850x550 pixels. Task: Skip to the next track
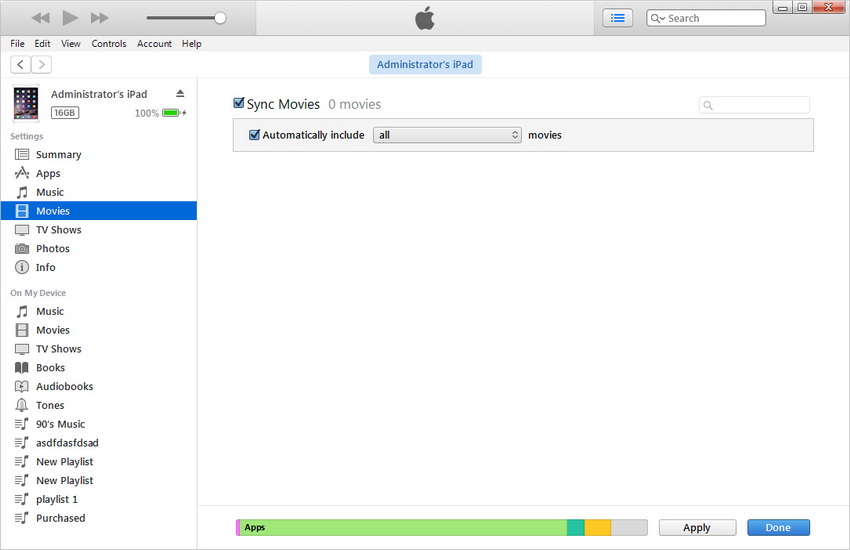point(99,18)
